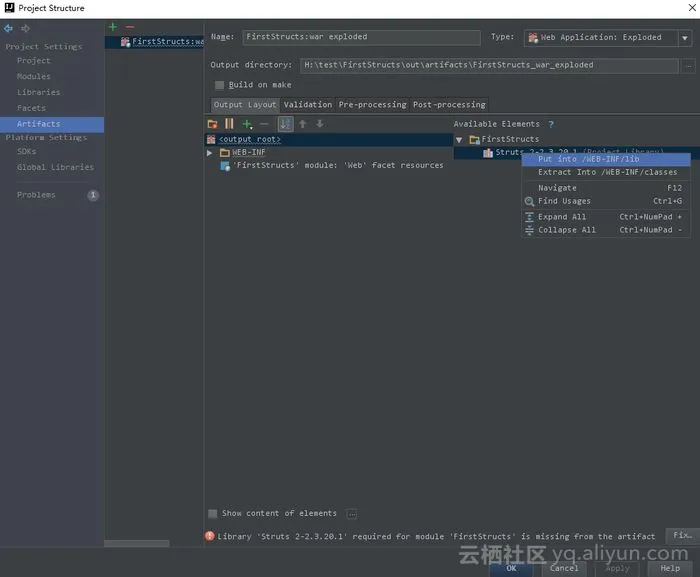Open content elements options ellipsis button

pyautogui.click(x=352, y=514)
